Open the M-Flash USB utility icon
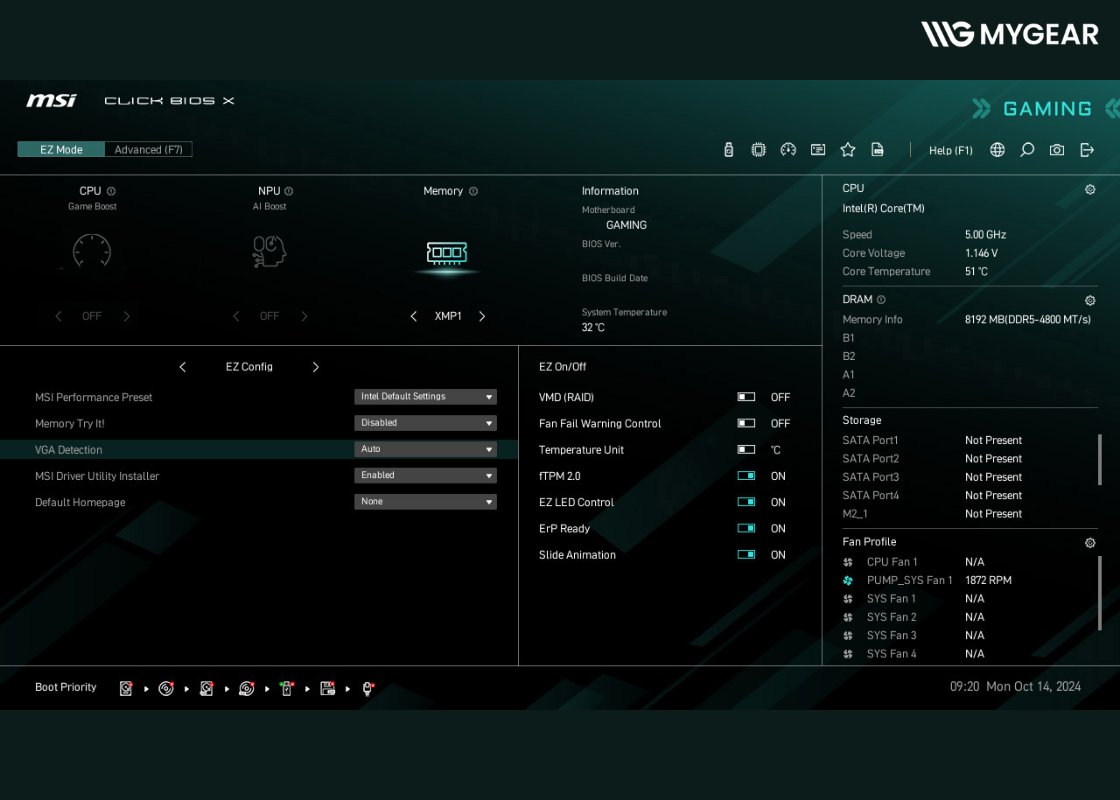 point(728,150)
